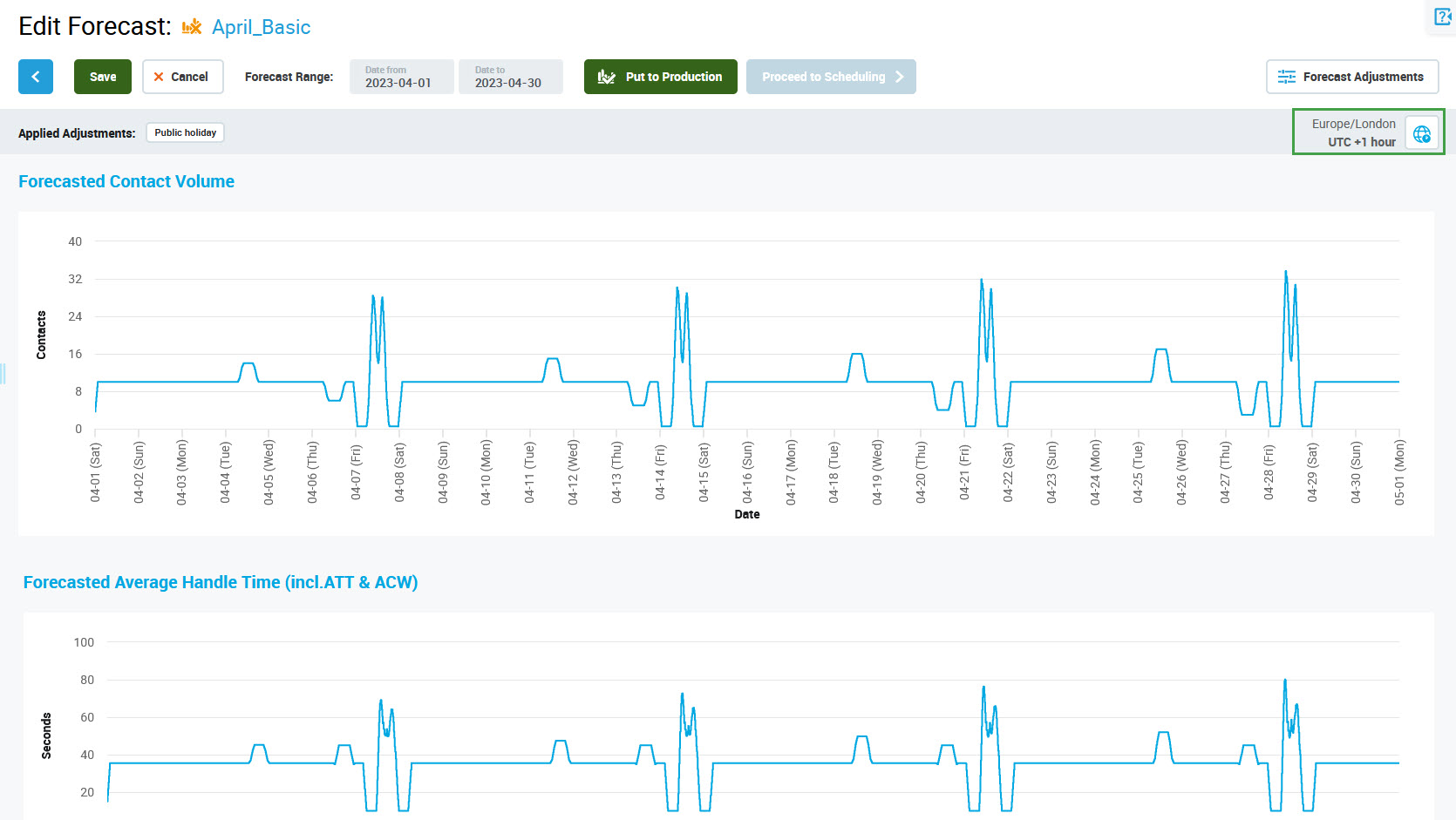This screenshot has height=820, width=1456.
Task: Click the orange forecast icon beside April_Basic
Action: click(192, 27)
